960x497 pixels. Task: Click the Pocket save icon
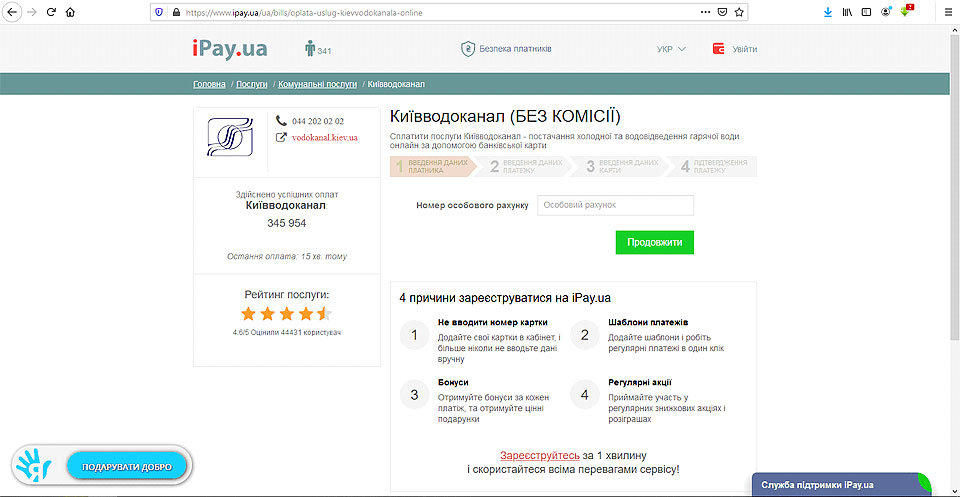[722, 12]
